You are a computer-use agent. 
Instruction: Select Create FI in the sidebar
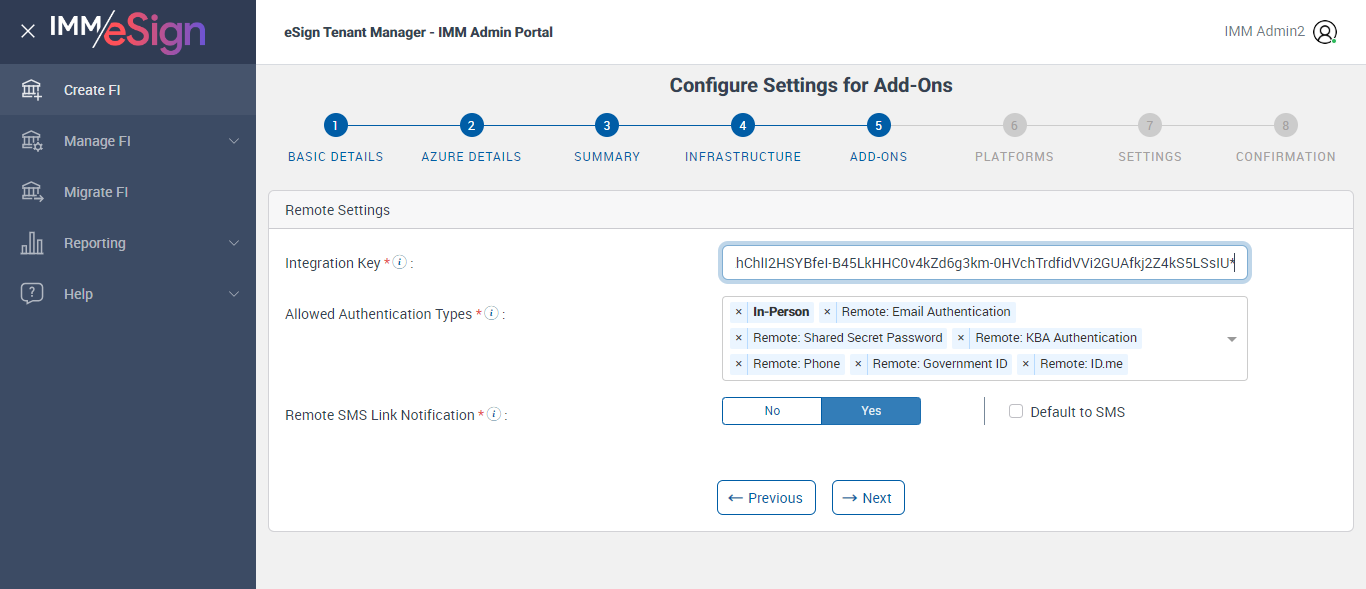click(x=92, y=90)
